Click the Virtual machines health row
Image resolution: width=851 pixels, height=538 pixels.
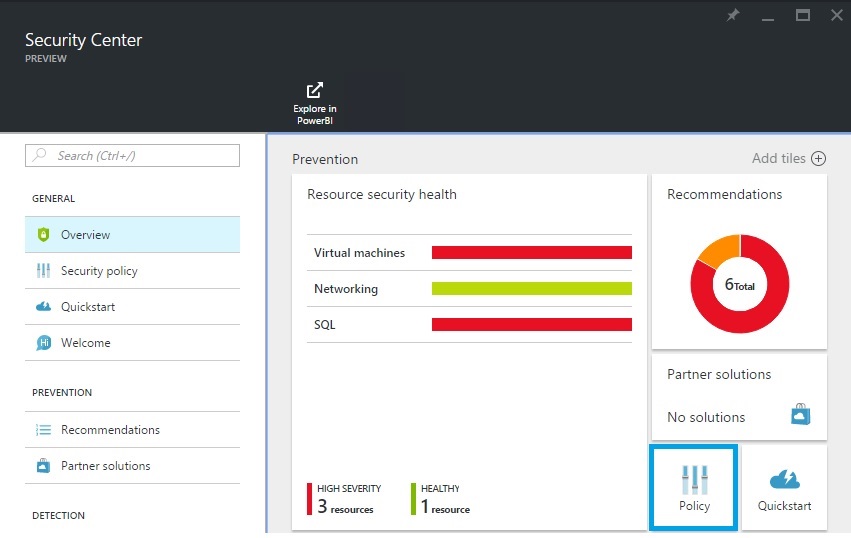[469, 253]
